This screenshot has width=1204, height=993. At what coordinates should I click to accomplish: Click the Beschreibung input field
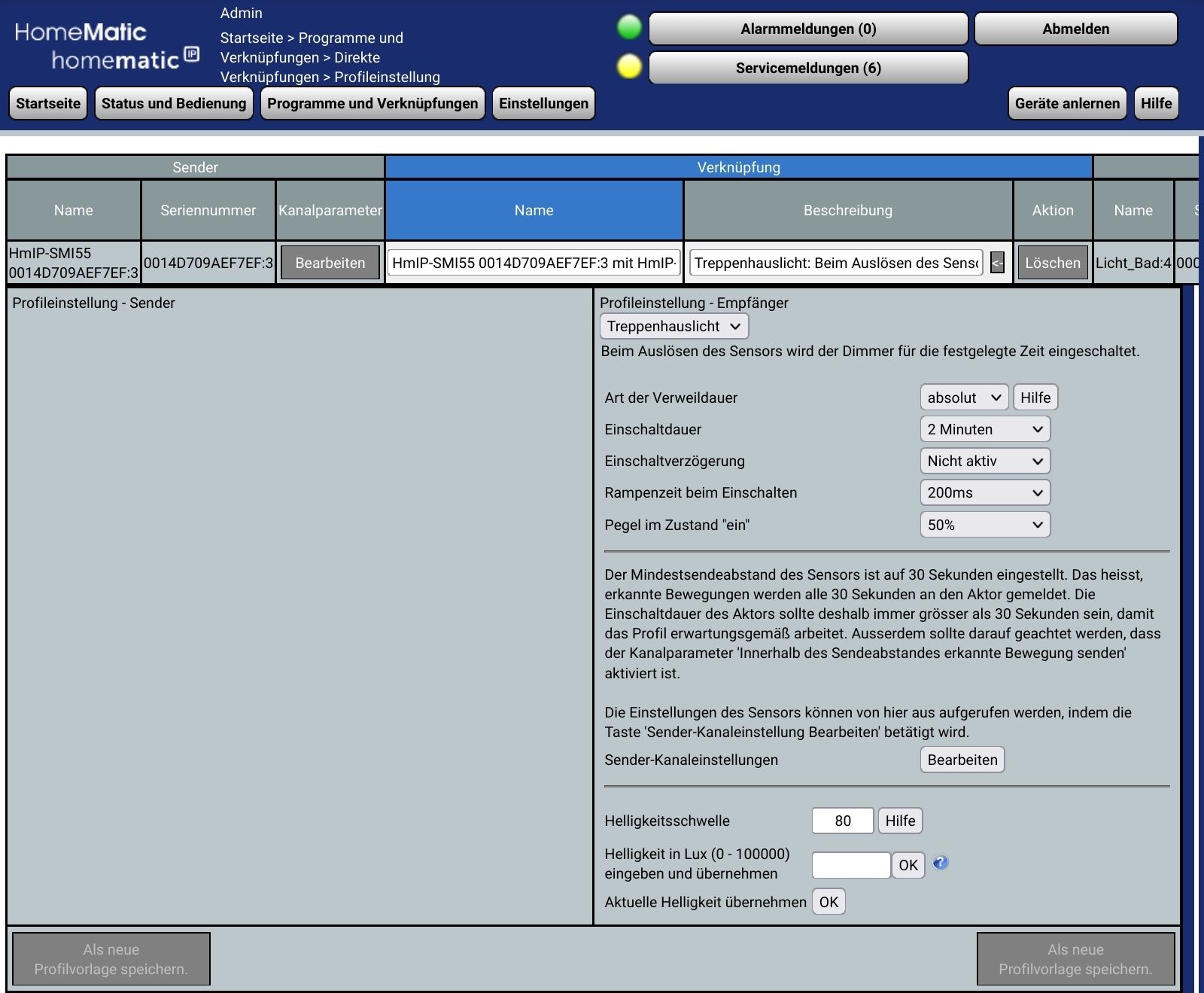point(836,263)
